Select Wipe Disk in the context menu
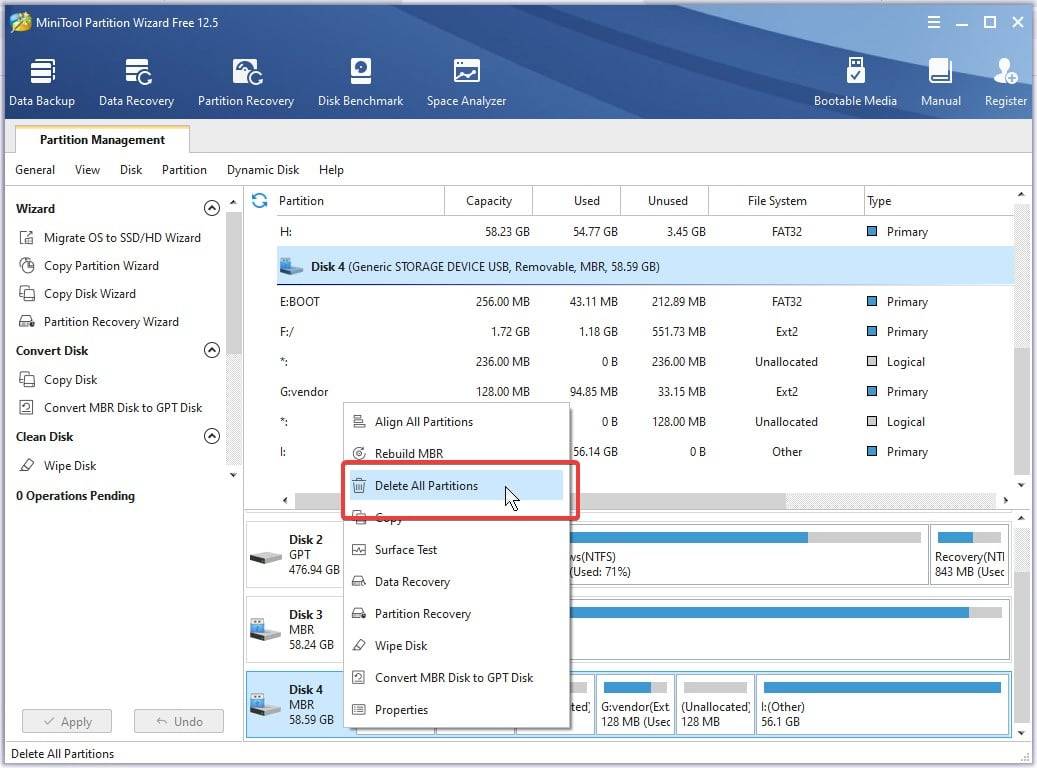 tap(401, 646)
